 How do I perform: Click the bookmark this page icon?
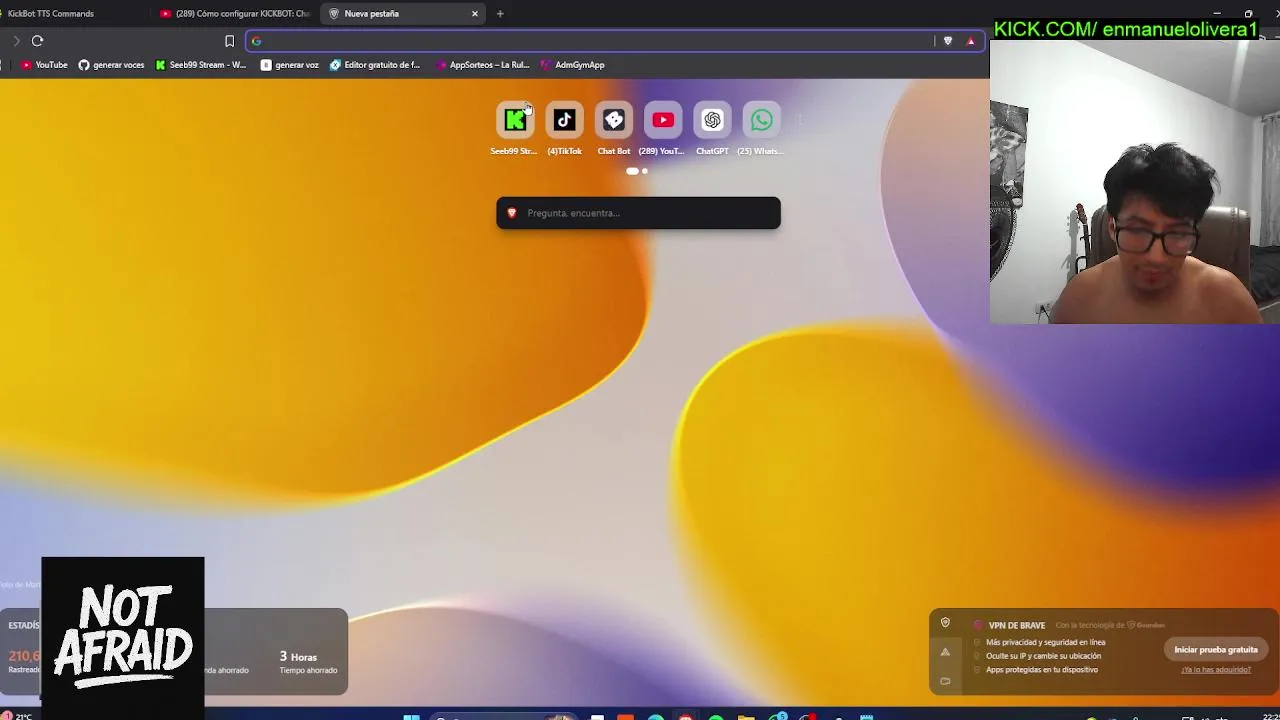[x=229, y=41]
